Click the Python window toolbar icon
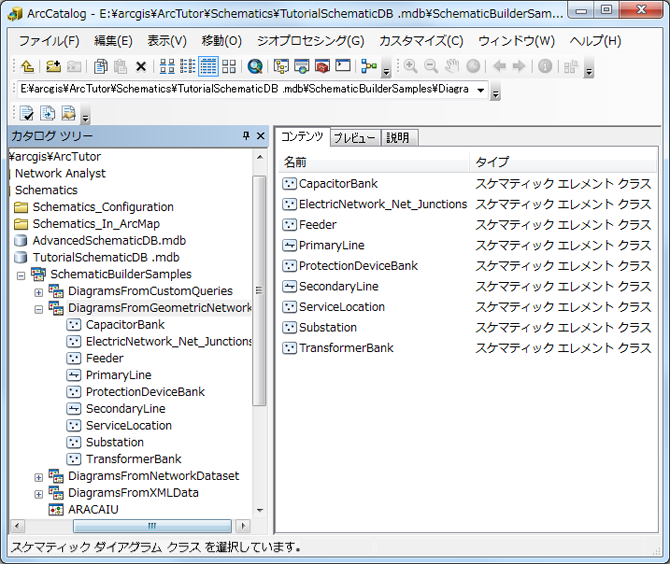 pyautogui.click(x=343, y=67)
